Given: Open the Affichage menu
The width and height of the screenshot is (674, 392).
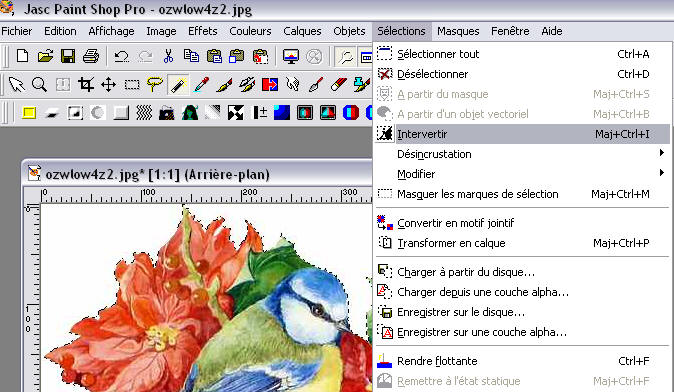Looking at the screenshot, I should pos(111,31).
